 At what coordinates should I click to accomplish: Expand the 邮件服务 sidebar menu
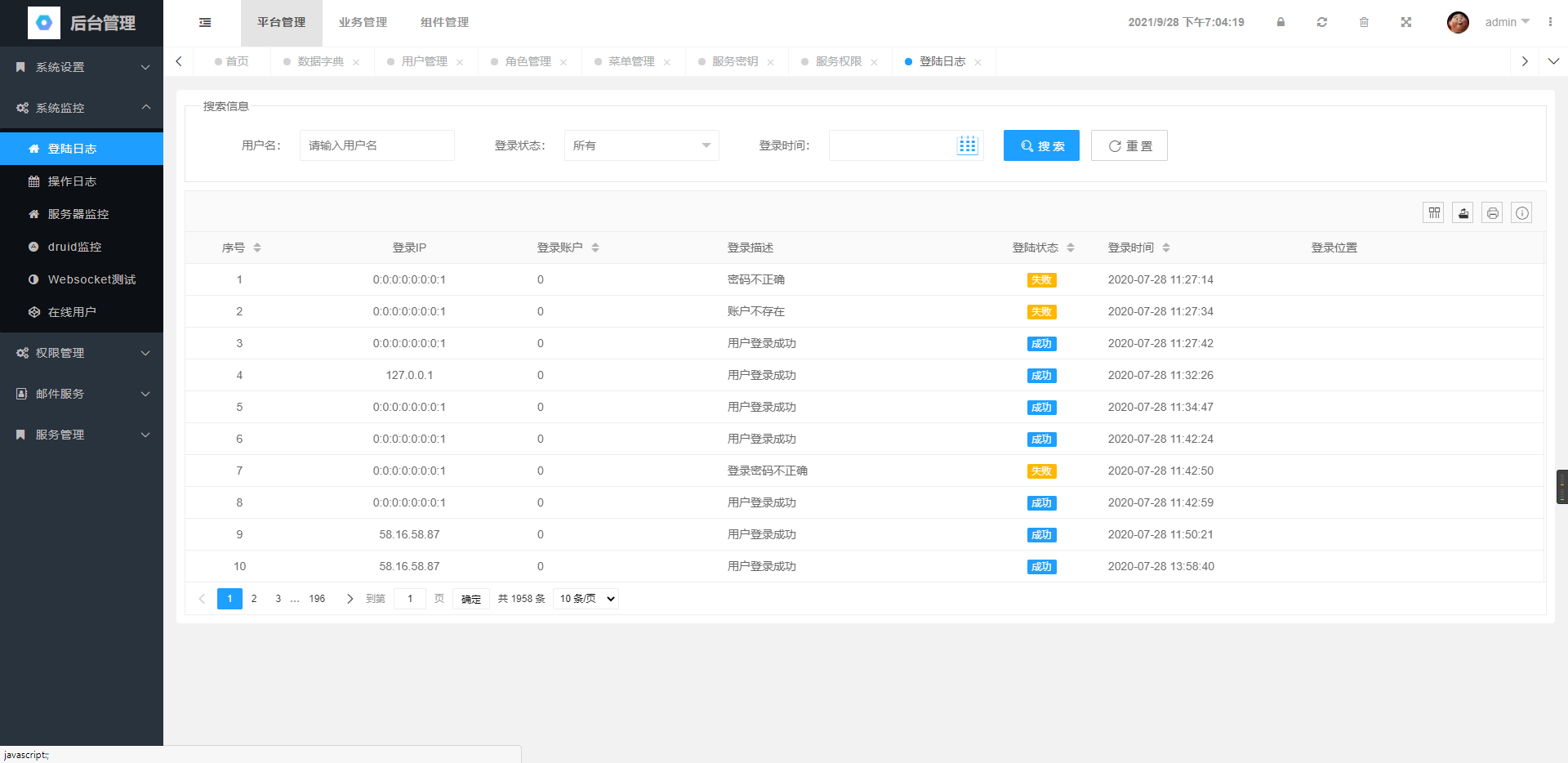[82, 394]
